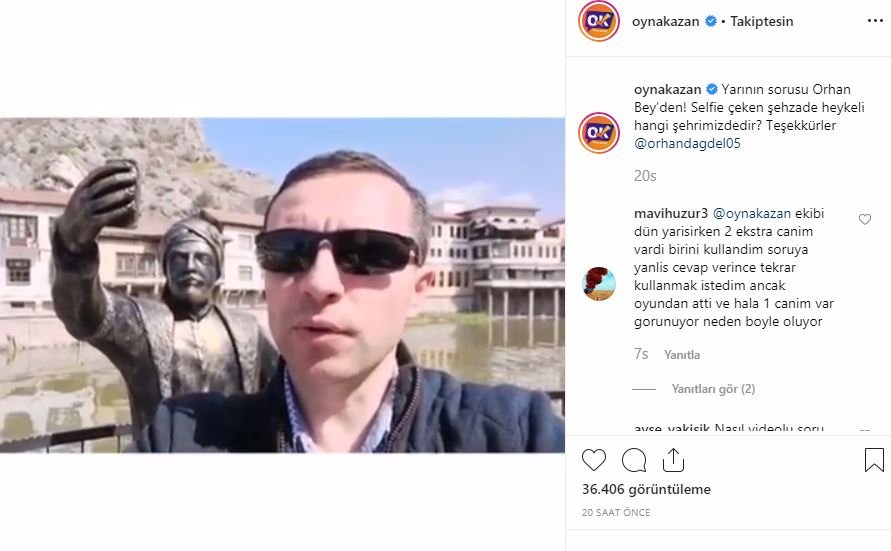Open the mavihuzur3 username link

(x=671, y=214)
